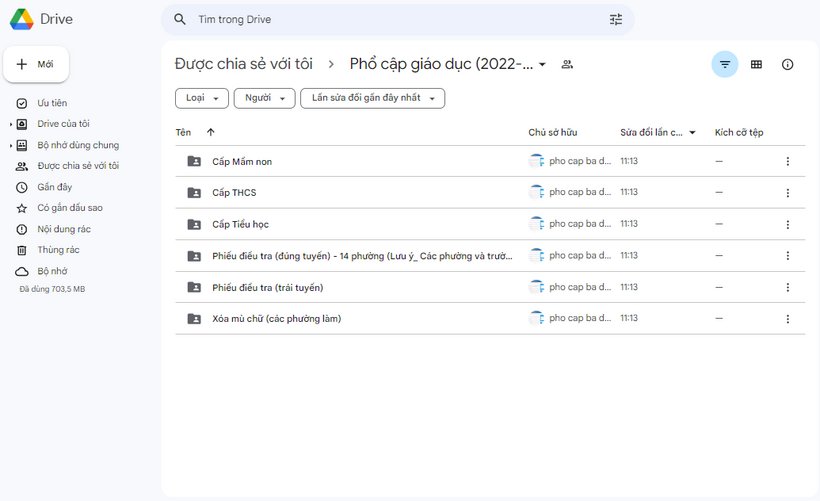Open more actions for Cấp THCS

click(788, 193)
